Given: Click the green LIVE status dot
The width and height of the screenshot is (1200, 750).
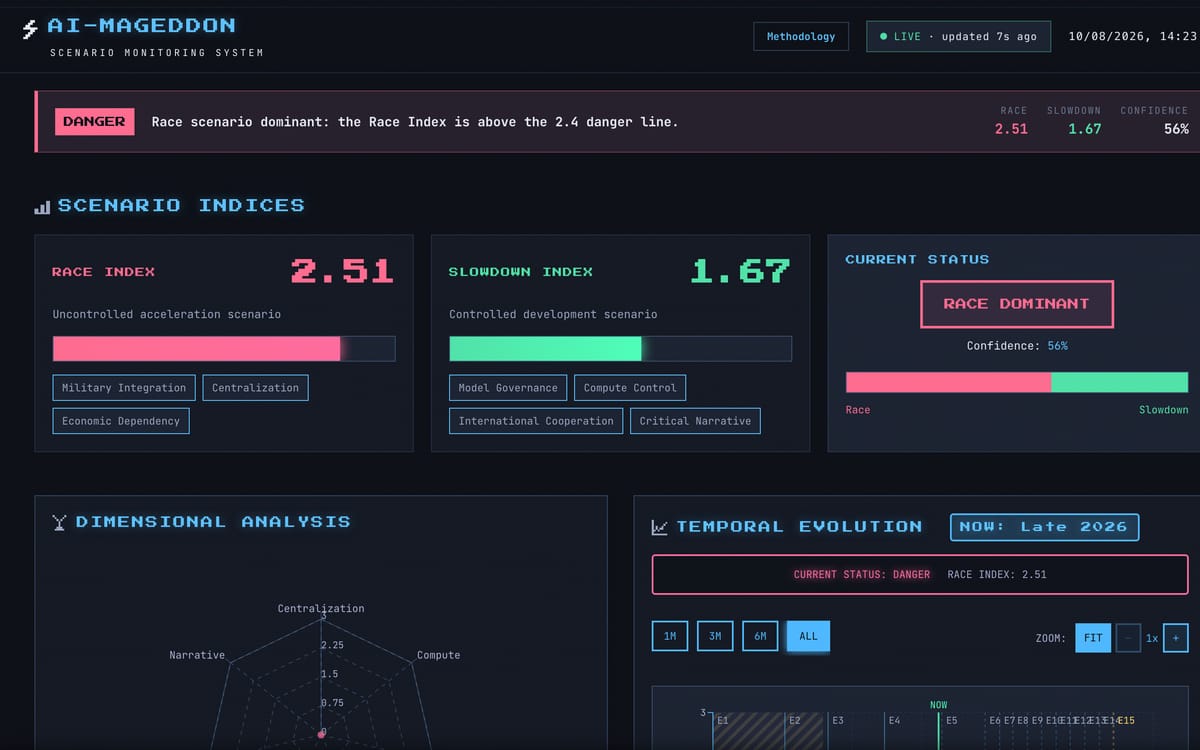Looking at the screenshot, I should (883, 37).
